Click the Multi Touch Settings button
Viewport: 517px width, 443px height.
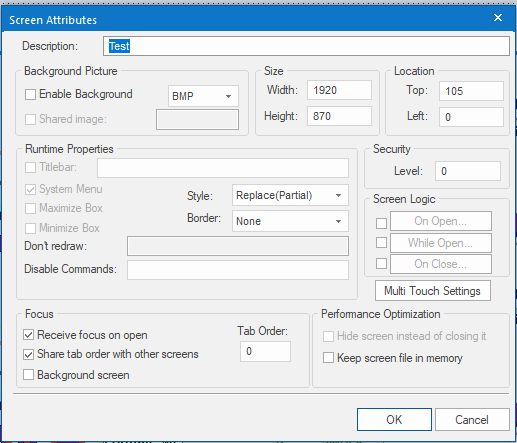pos(433,291)
